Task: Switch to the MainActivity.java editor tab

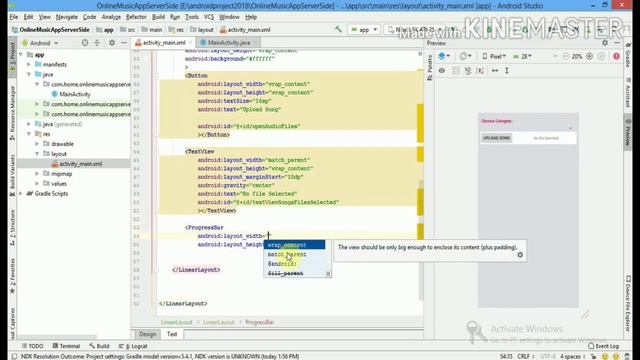Action: pyautogui.click(x=228, y=42)
